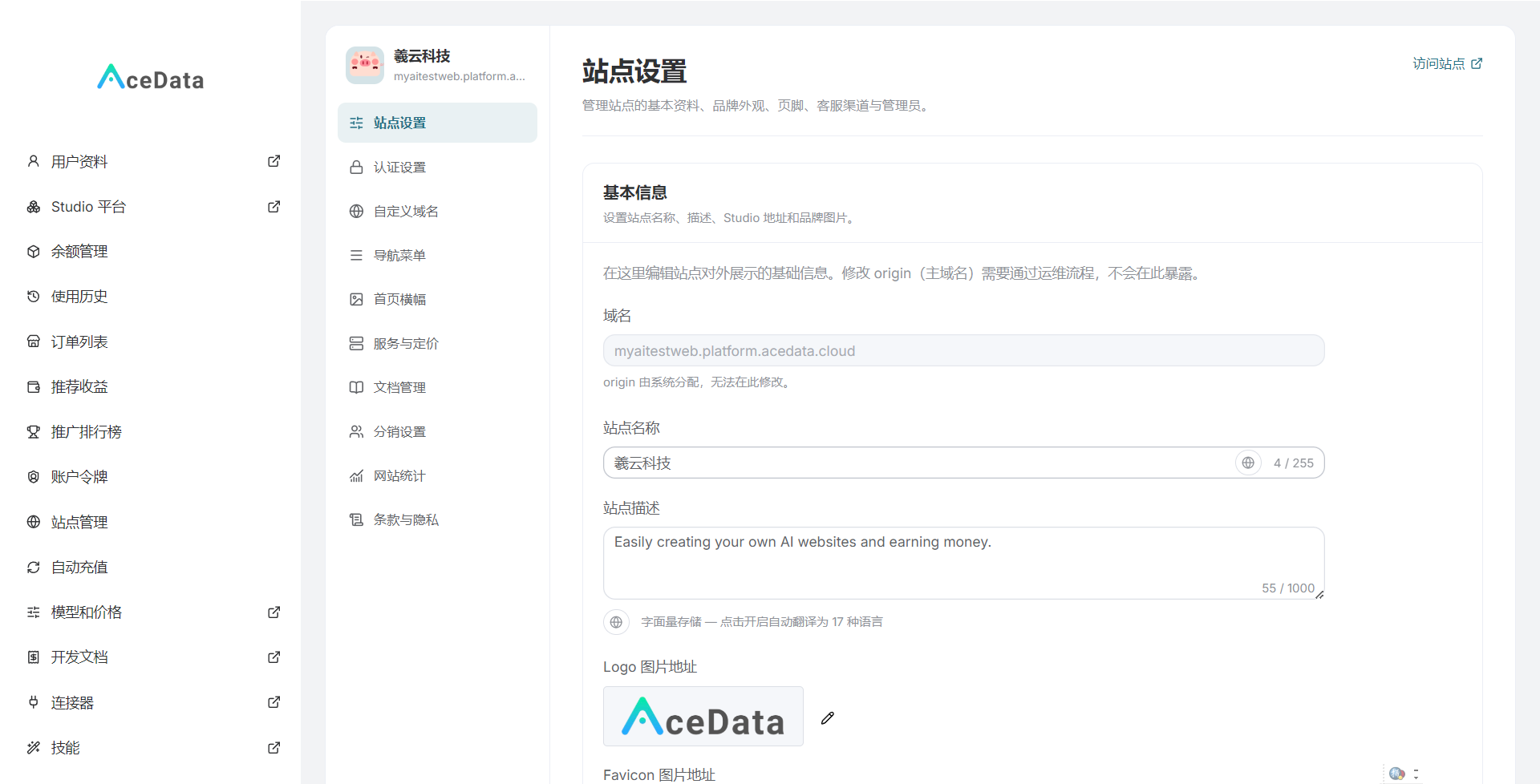The height and width of the screenshot is (784, 1540).
Task: Select 站点设置 in the settings menu
Action: pos(437,123)
